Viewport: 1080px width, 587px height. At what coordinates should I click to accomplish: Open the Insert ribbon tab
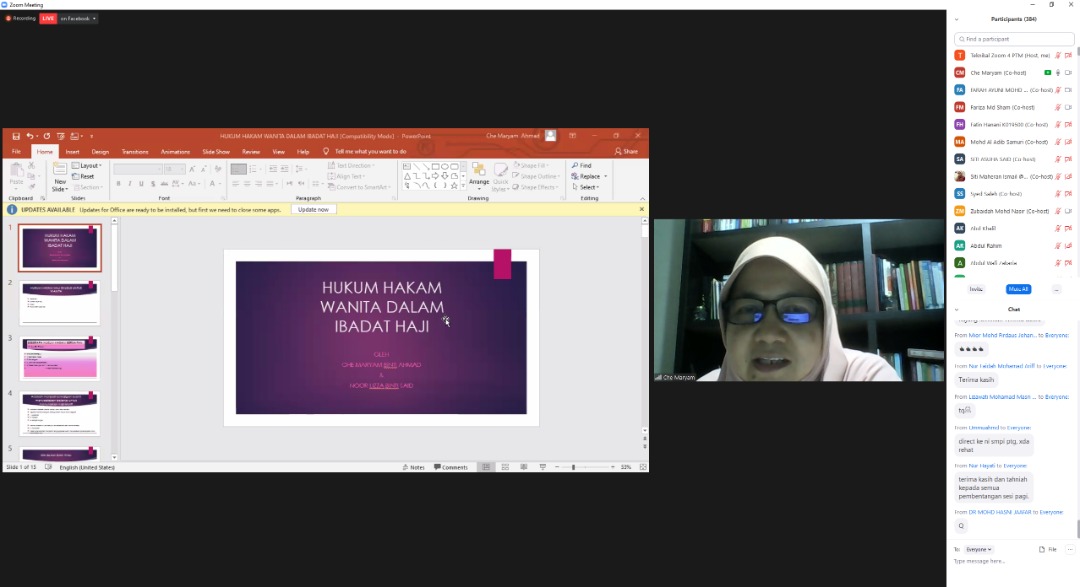click(x=72, y=152)
